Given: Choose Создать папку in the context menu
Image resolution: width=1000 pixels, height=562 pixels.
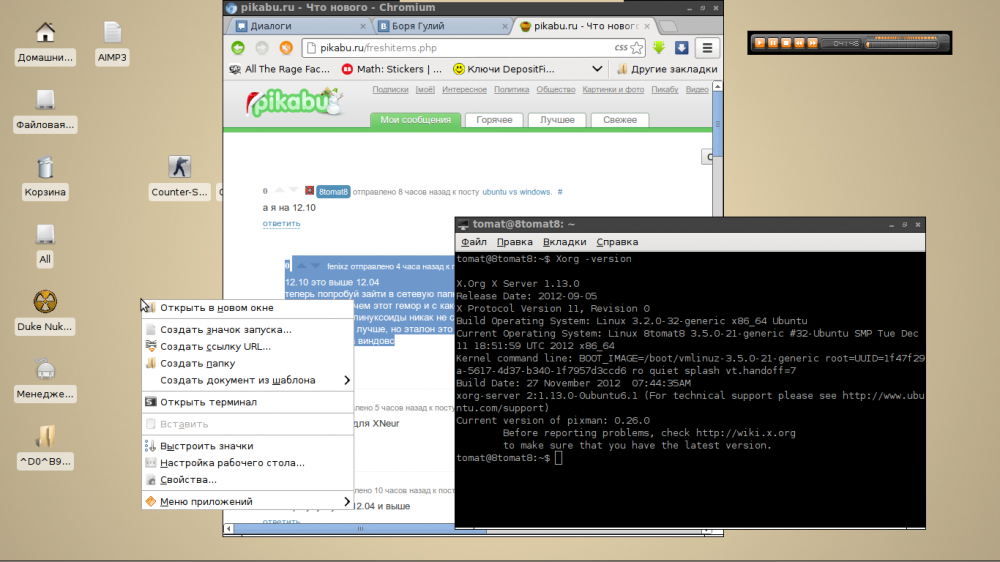Looking at the screenshot, I should [x=247, y=363].
